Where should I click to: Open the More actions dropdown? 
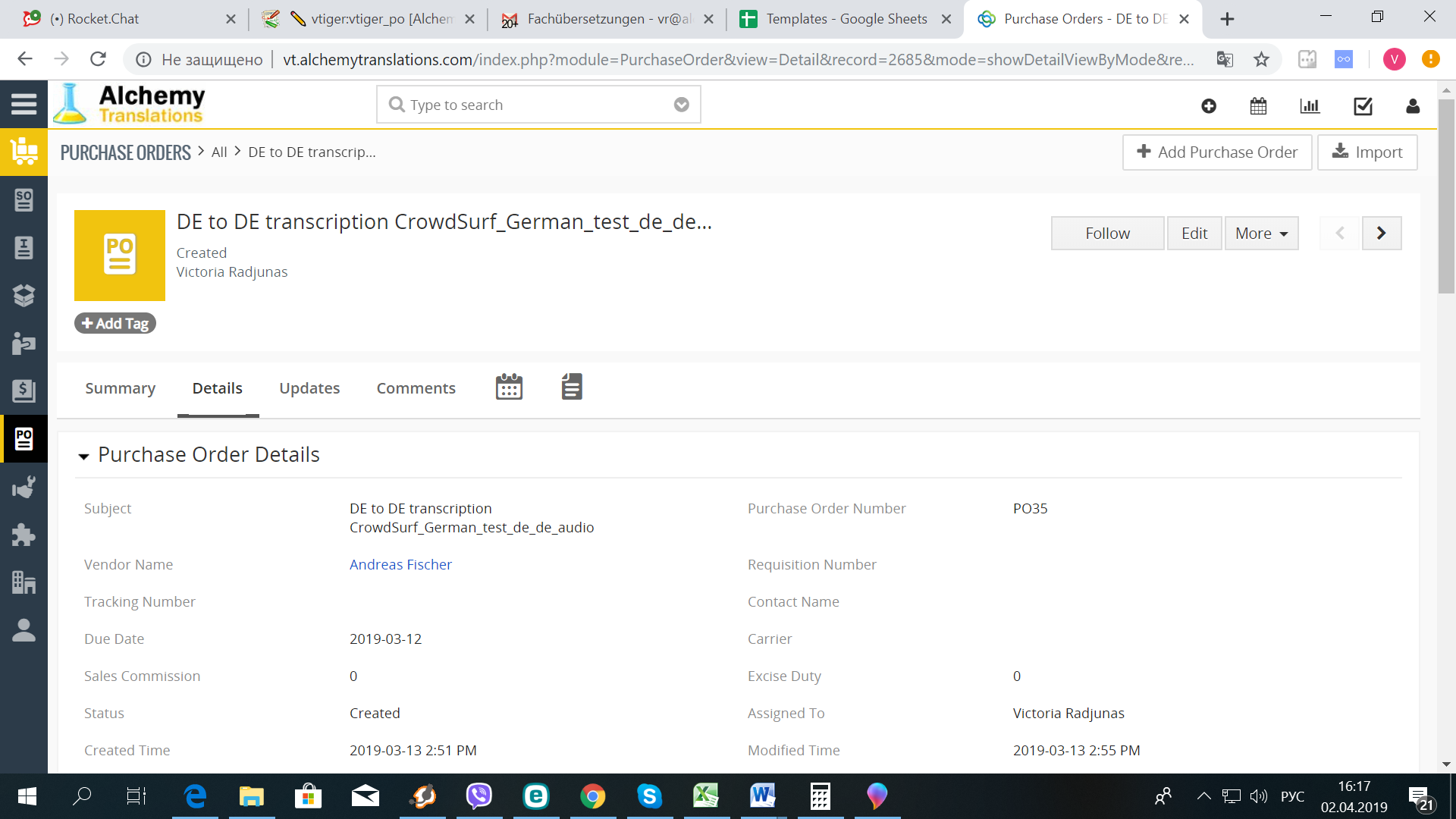tap(1261, 233)
